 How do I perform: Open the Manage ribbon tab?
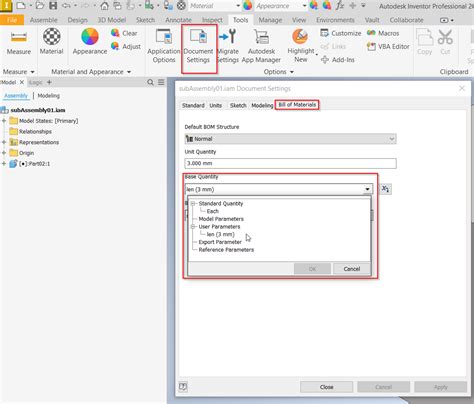270,20
